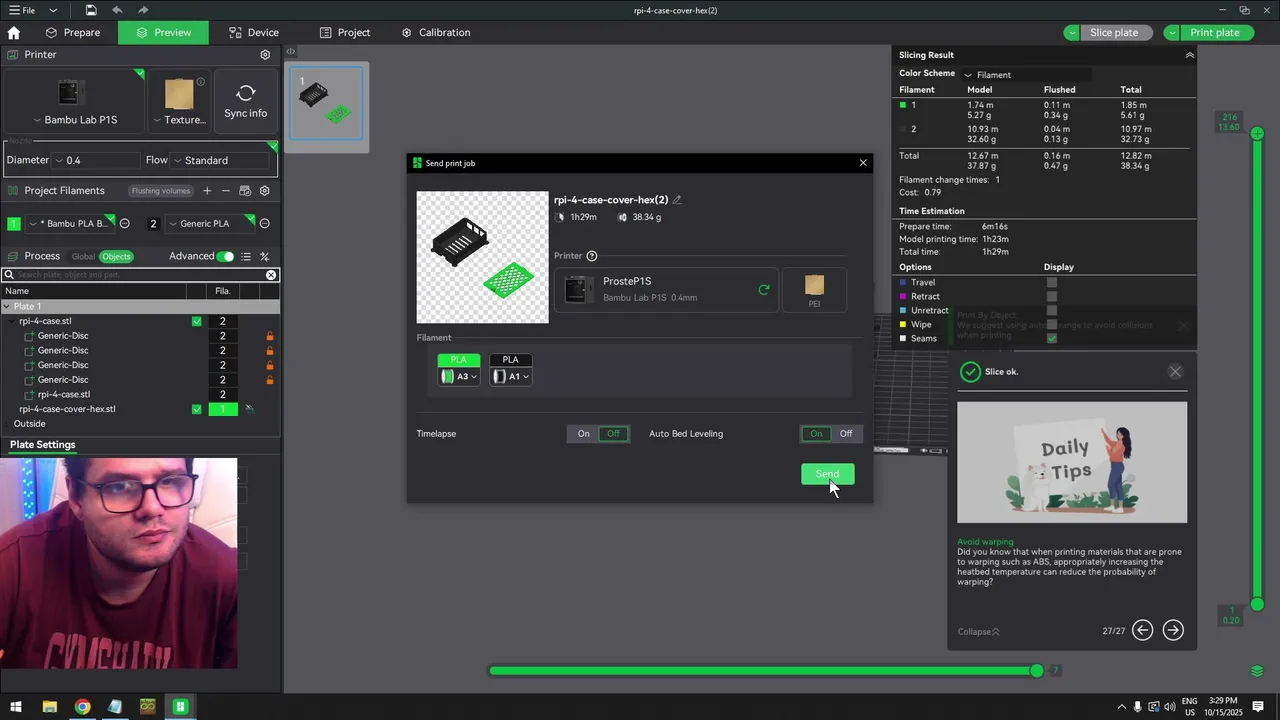Collapse the Plate 1 tree node
1280x720 pixels.
[6, 307]
